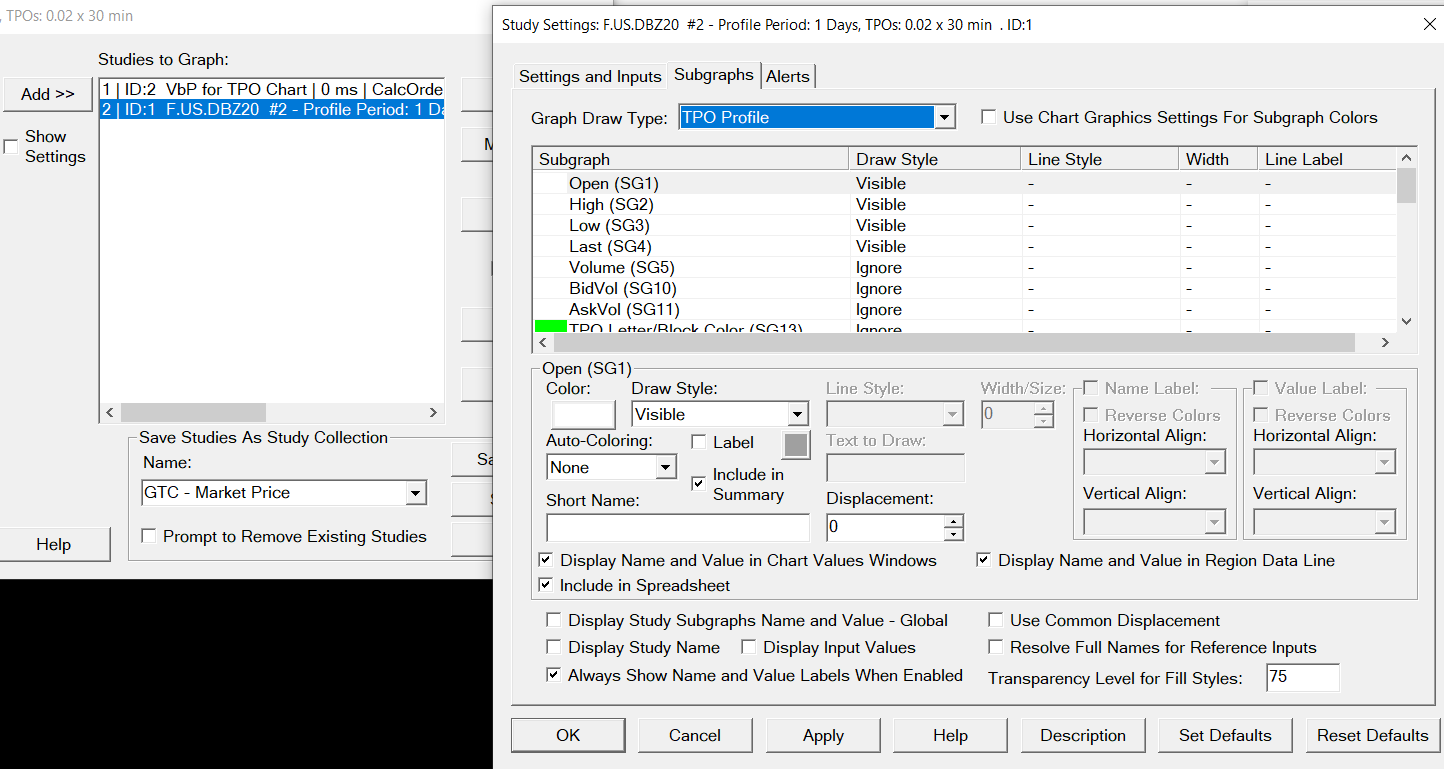Click the subgraph list scroll-right arrow
This screenshot has height=769, width=1444.
tap(1385, 342)
